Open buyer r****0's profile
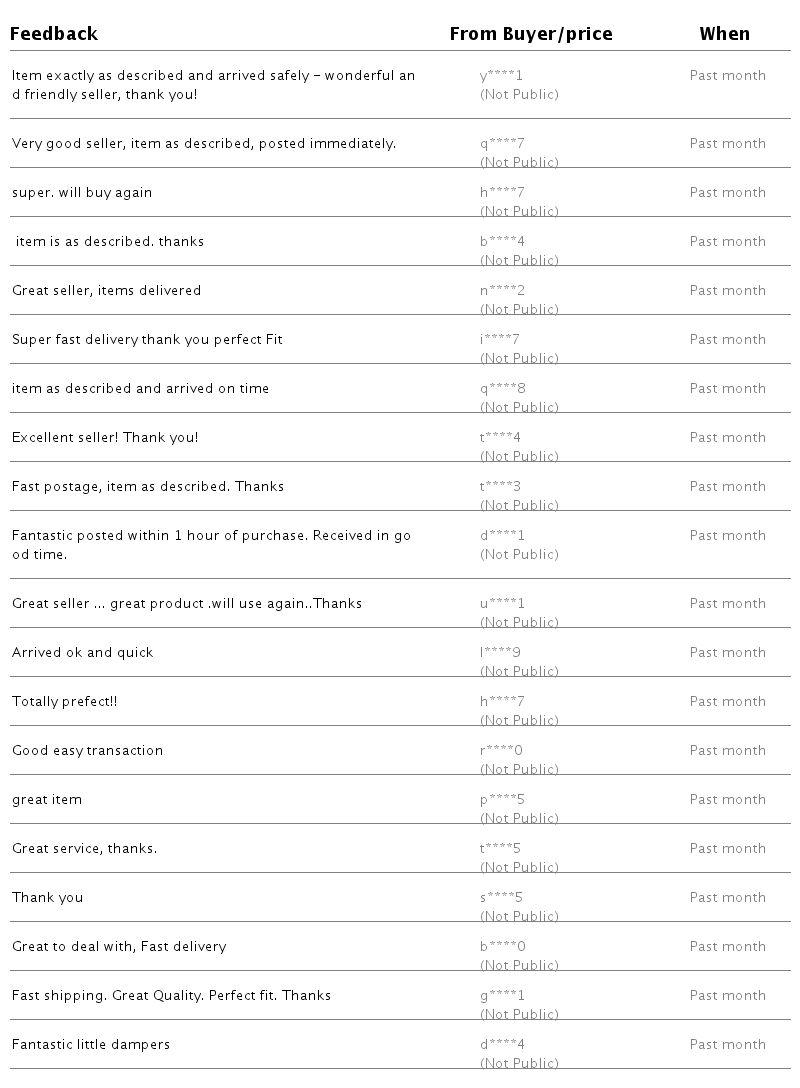This screenshot has width=800, height=1088. tap(502, 751)
